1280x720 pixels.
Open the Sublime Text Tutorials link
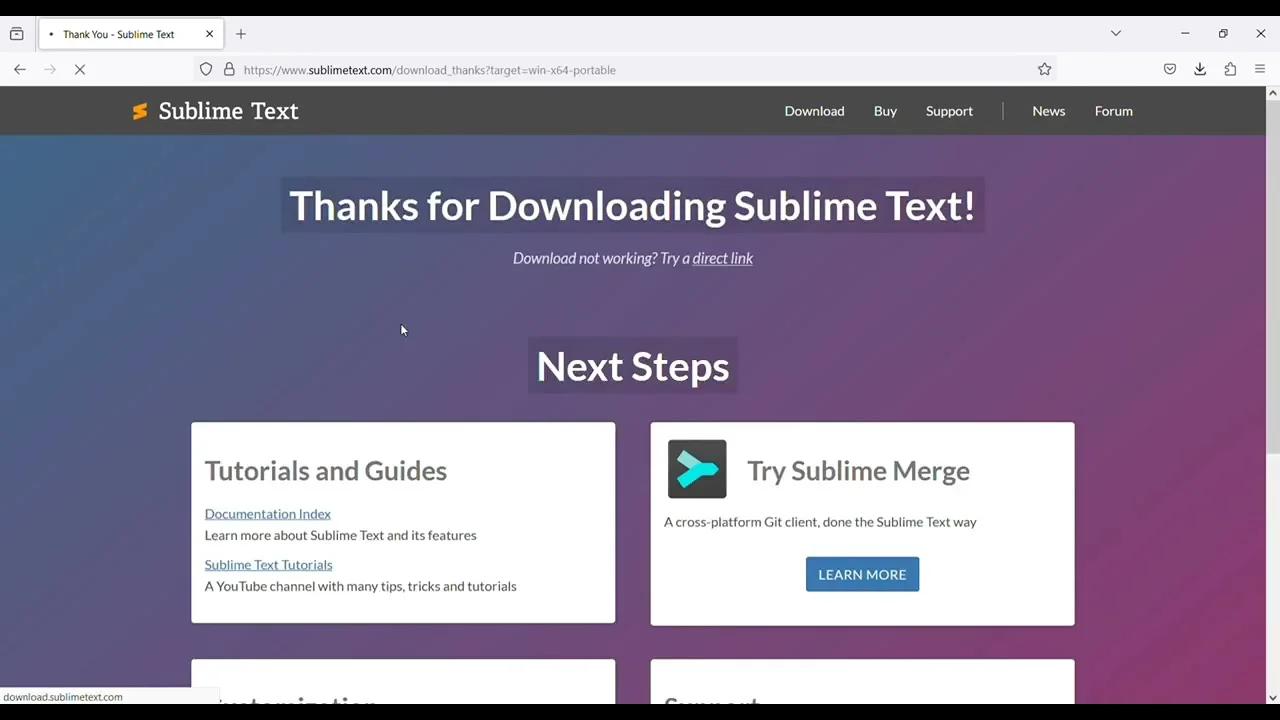point(268,564)
